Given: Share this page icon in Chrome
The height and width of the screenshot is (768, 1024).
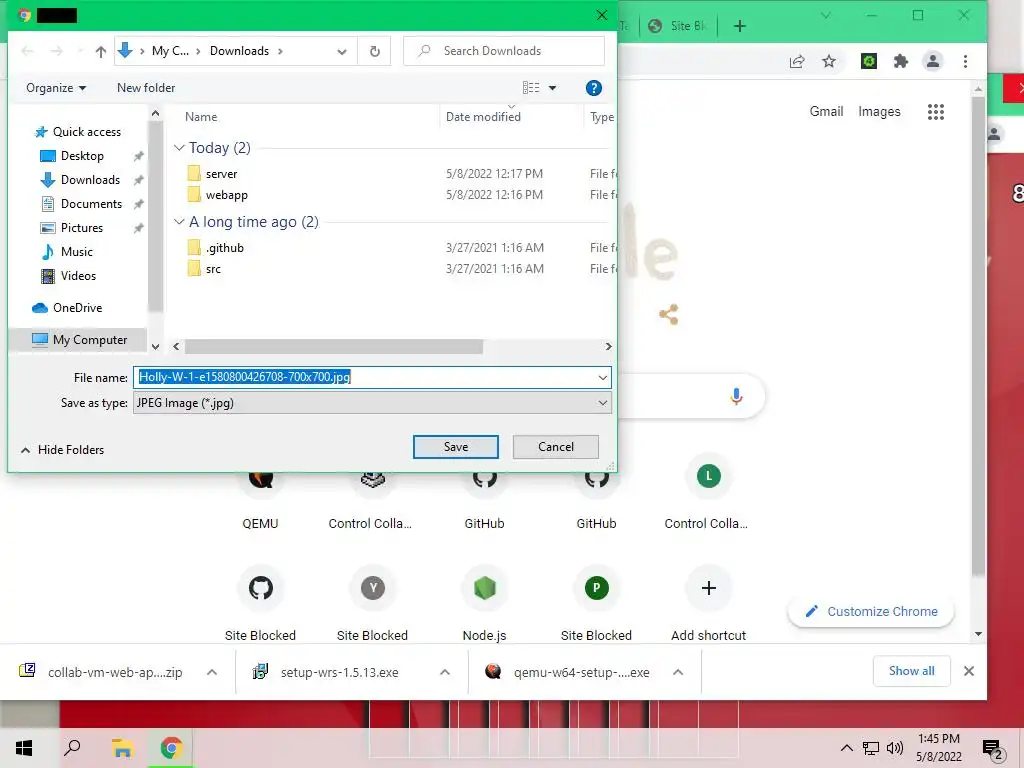Looking at the screenshot, I should tap(797, 61).
